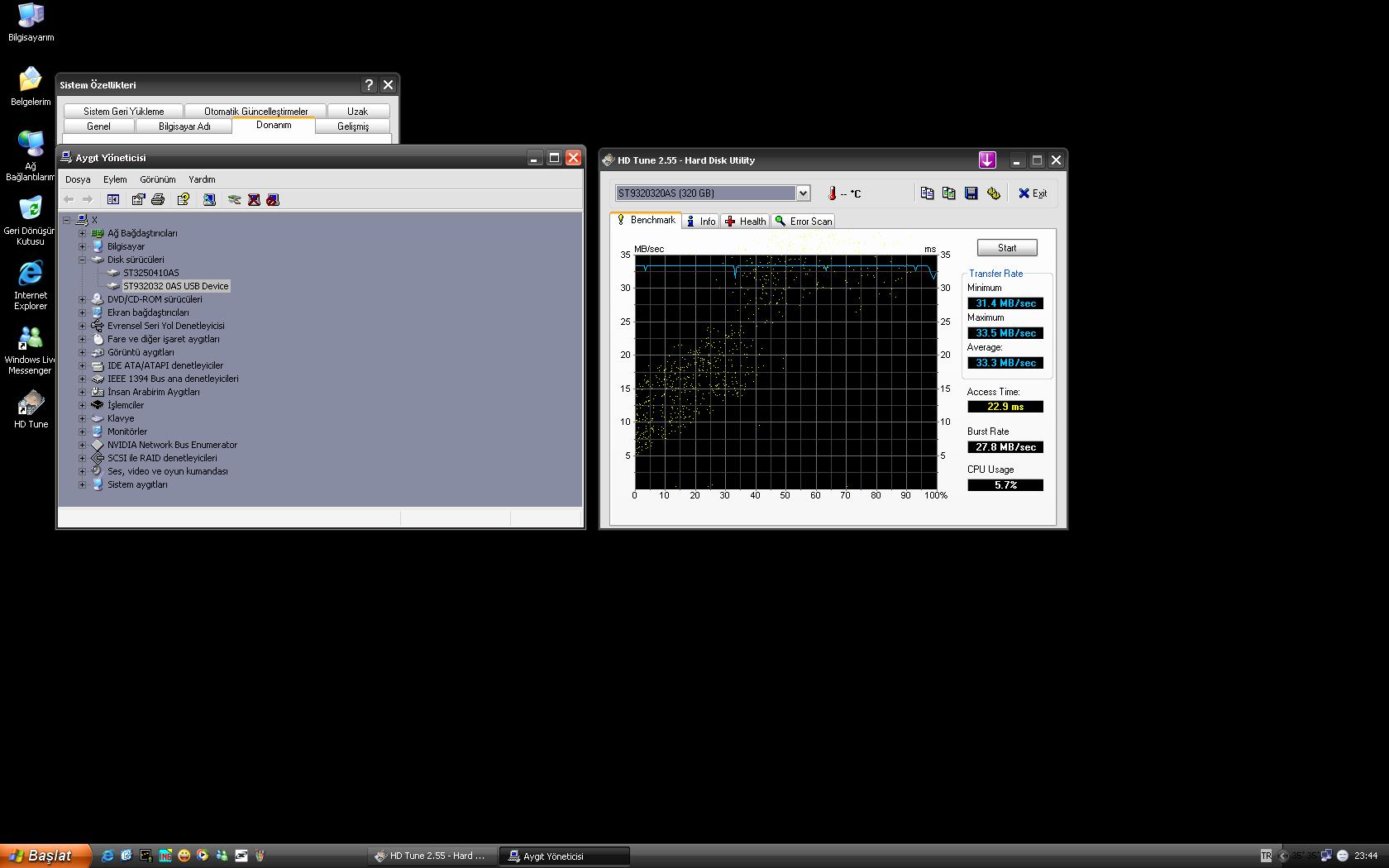The image size is (1389, 868).
Task: Expand the Ağ Bağdaştırıcıları node
Action: [82, 233]
